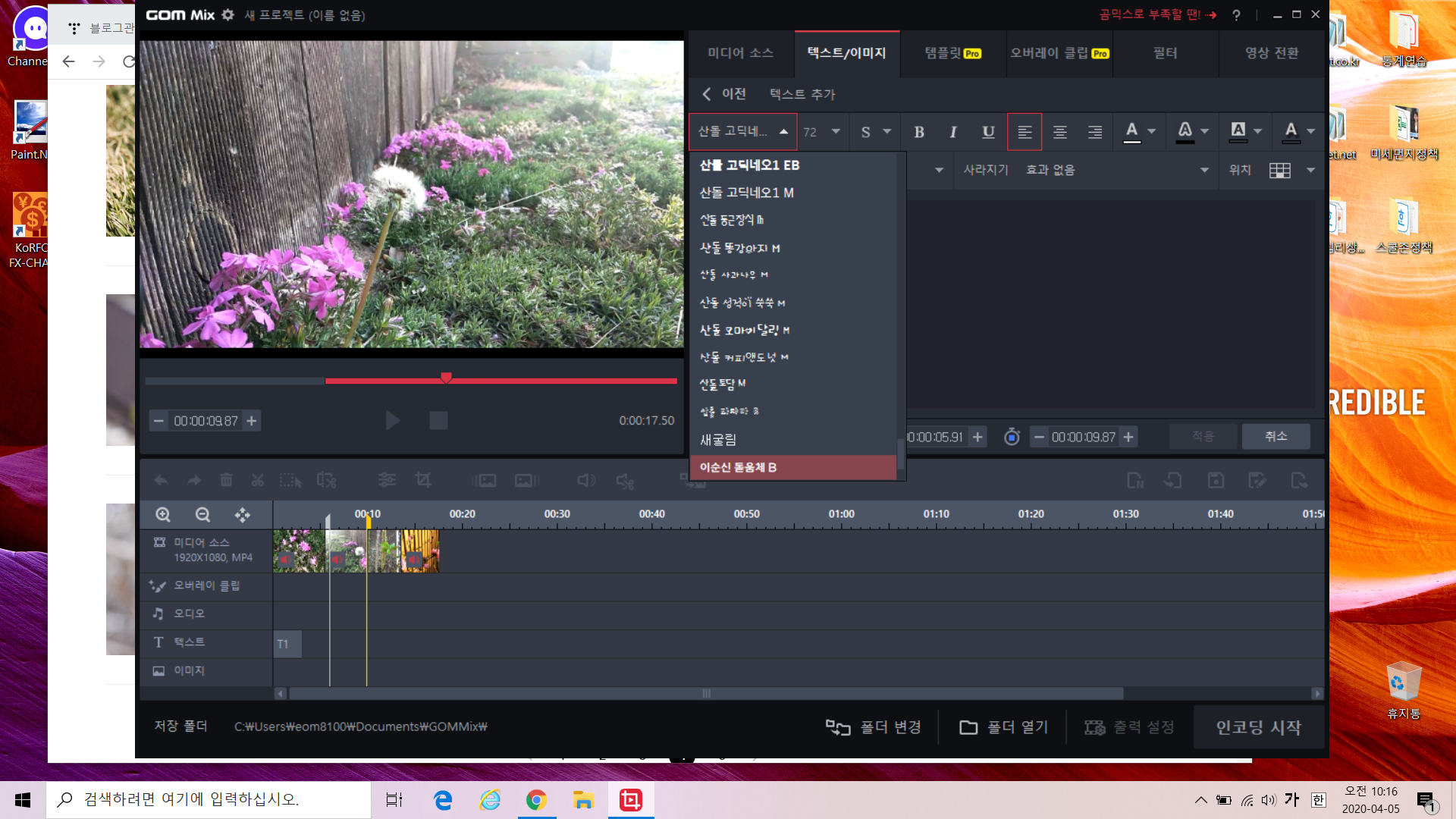The image size is (1456, 819).
Task: Click 인코딩 시작 button
Action: [x=1258, y=727]
